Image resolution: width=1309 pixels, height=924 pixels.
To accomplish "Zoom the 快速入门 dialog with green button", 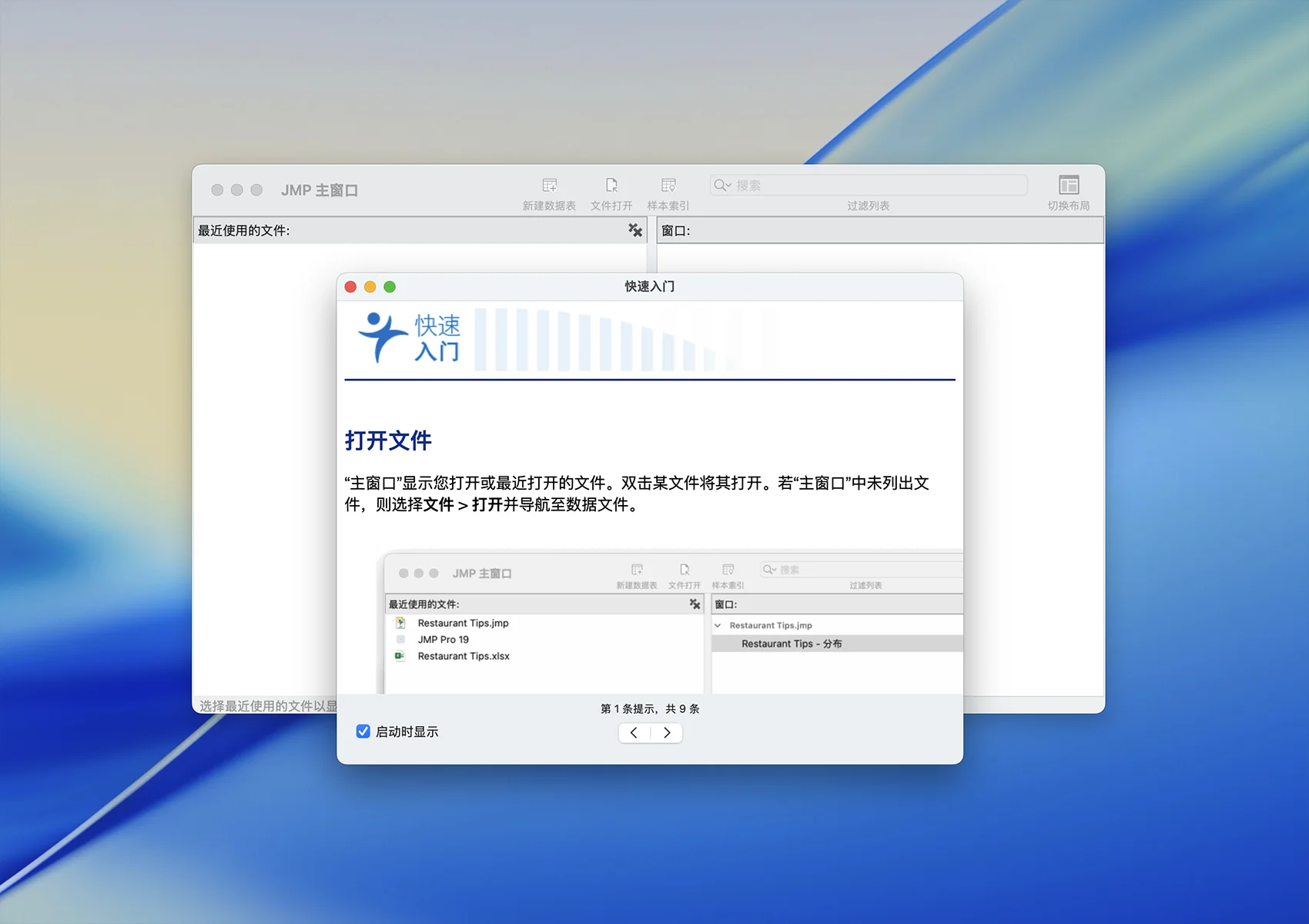I will pos(390,286).
